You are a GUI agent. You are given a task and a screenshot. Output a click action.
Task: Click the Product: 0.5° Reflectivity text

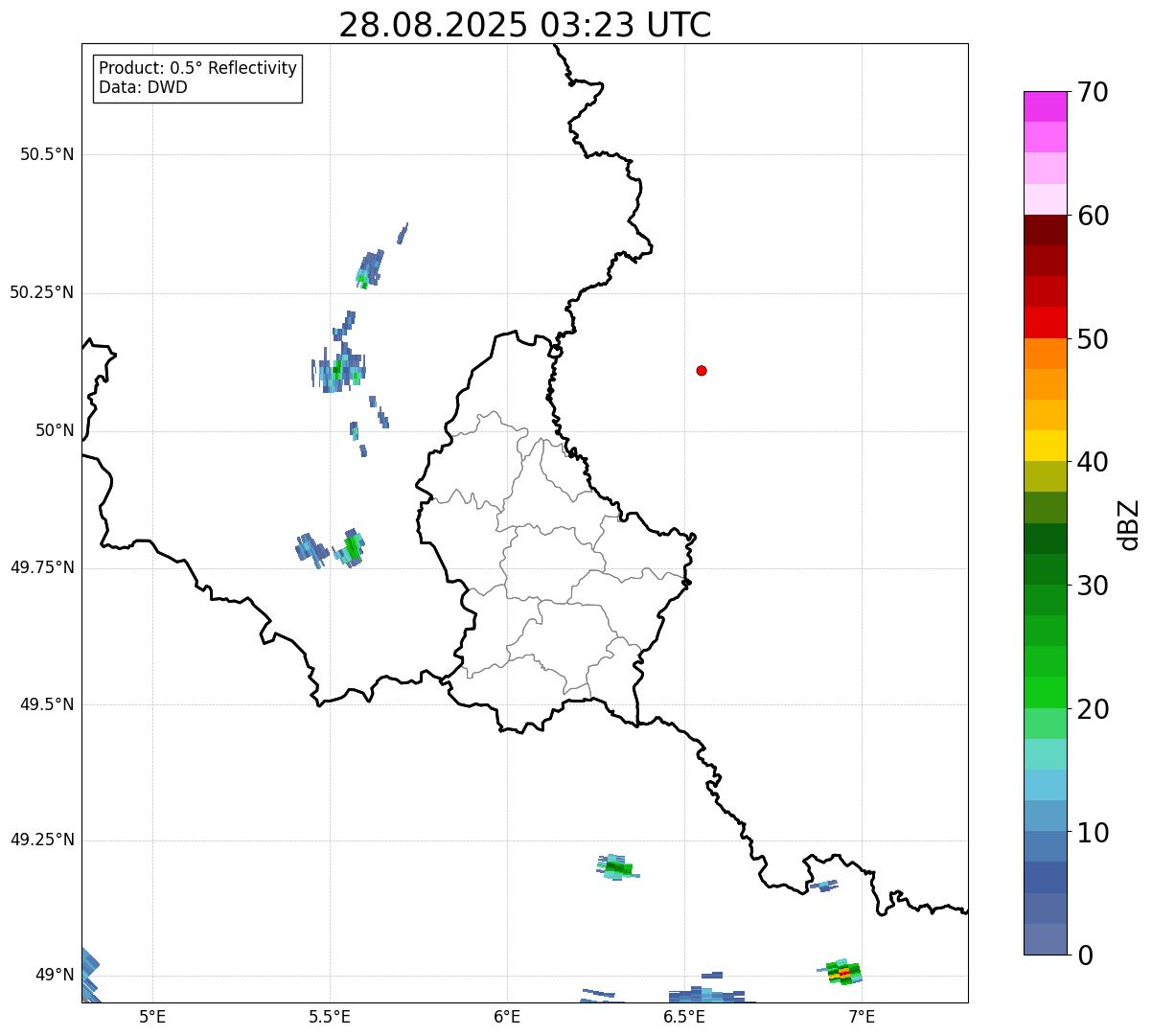pos(197,68)
